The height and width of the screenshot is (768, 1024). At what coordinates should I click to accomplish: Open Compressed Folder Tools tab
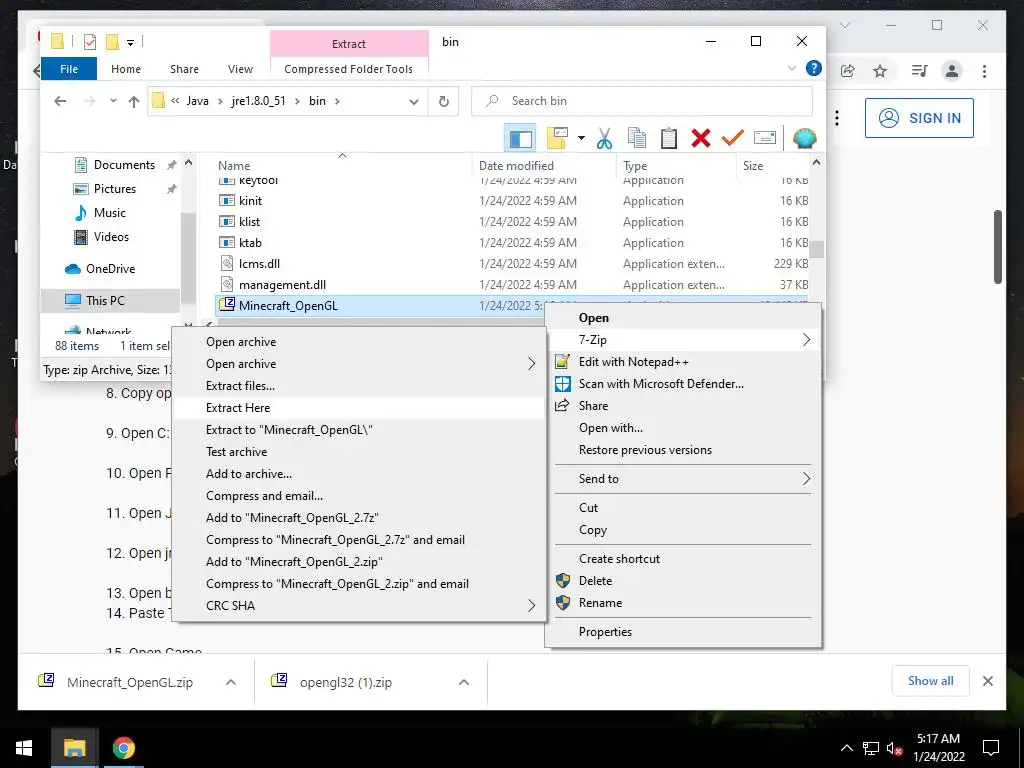[x=349, y=69]
